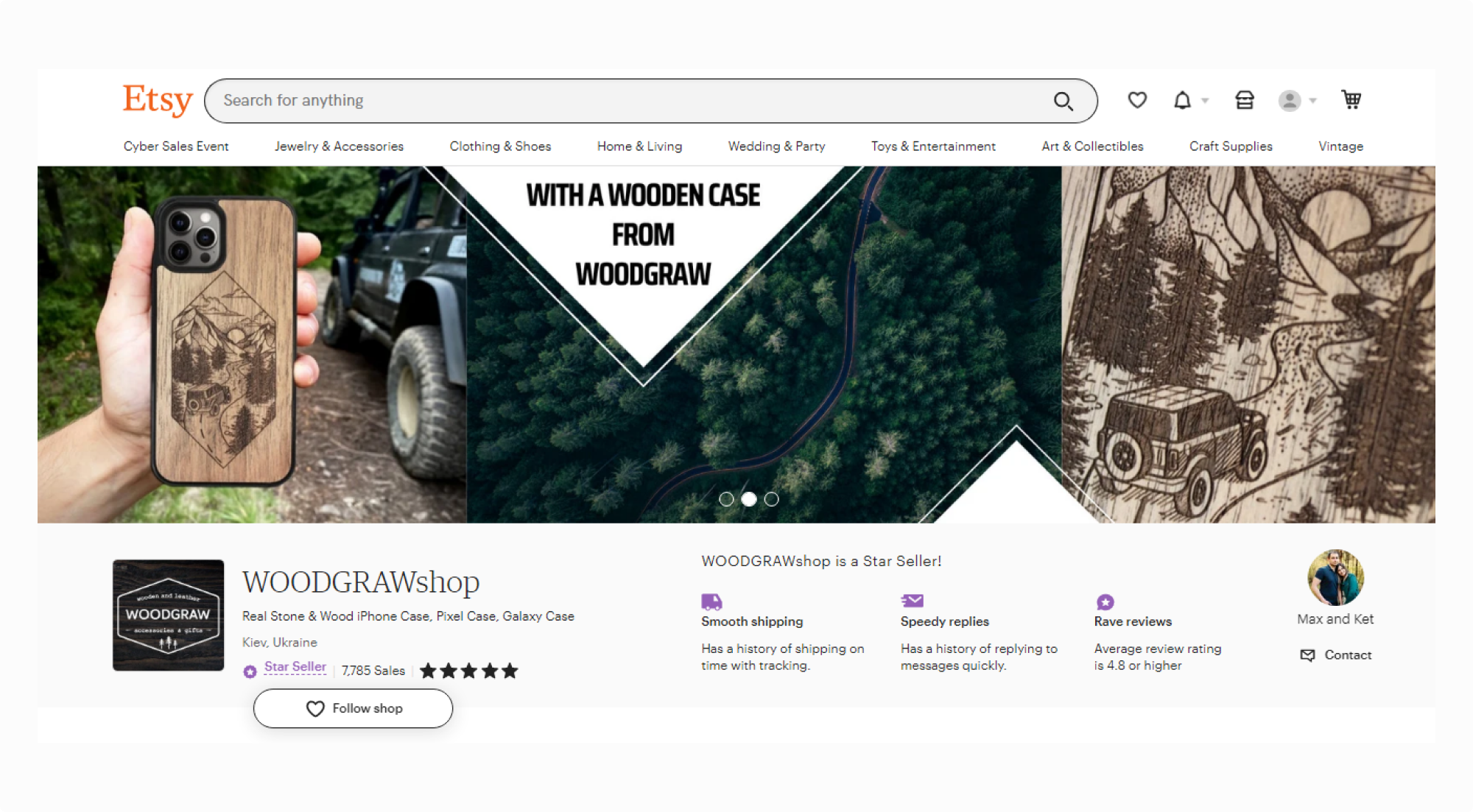1473x812 pixels.
Task: Click the Max and Ket owner photo
Action: coord(1335,578)
